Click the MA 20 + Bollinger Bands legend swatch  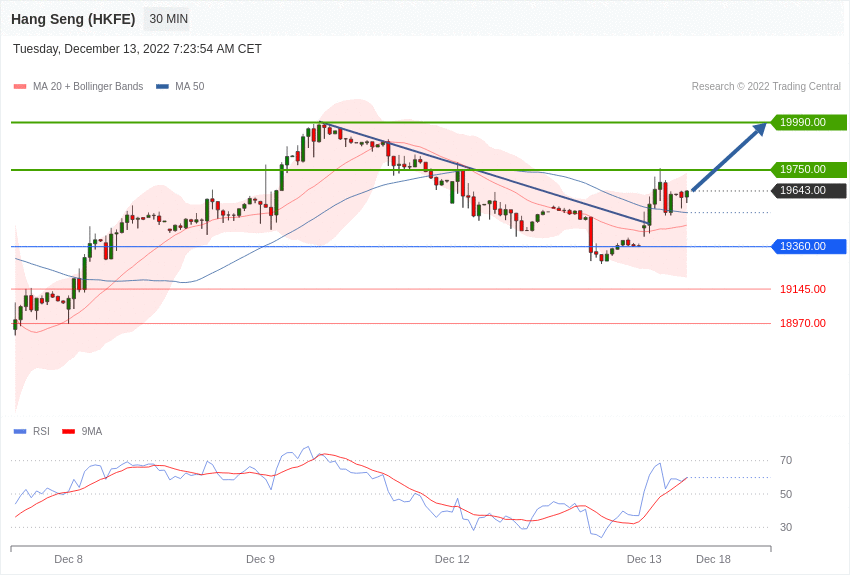(20, 87)
